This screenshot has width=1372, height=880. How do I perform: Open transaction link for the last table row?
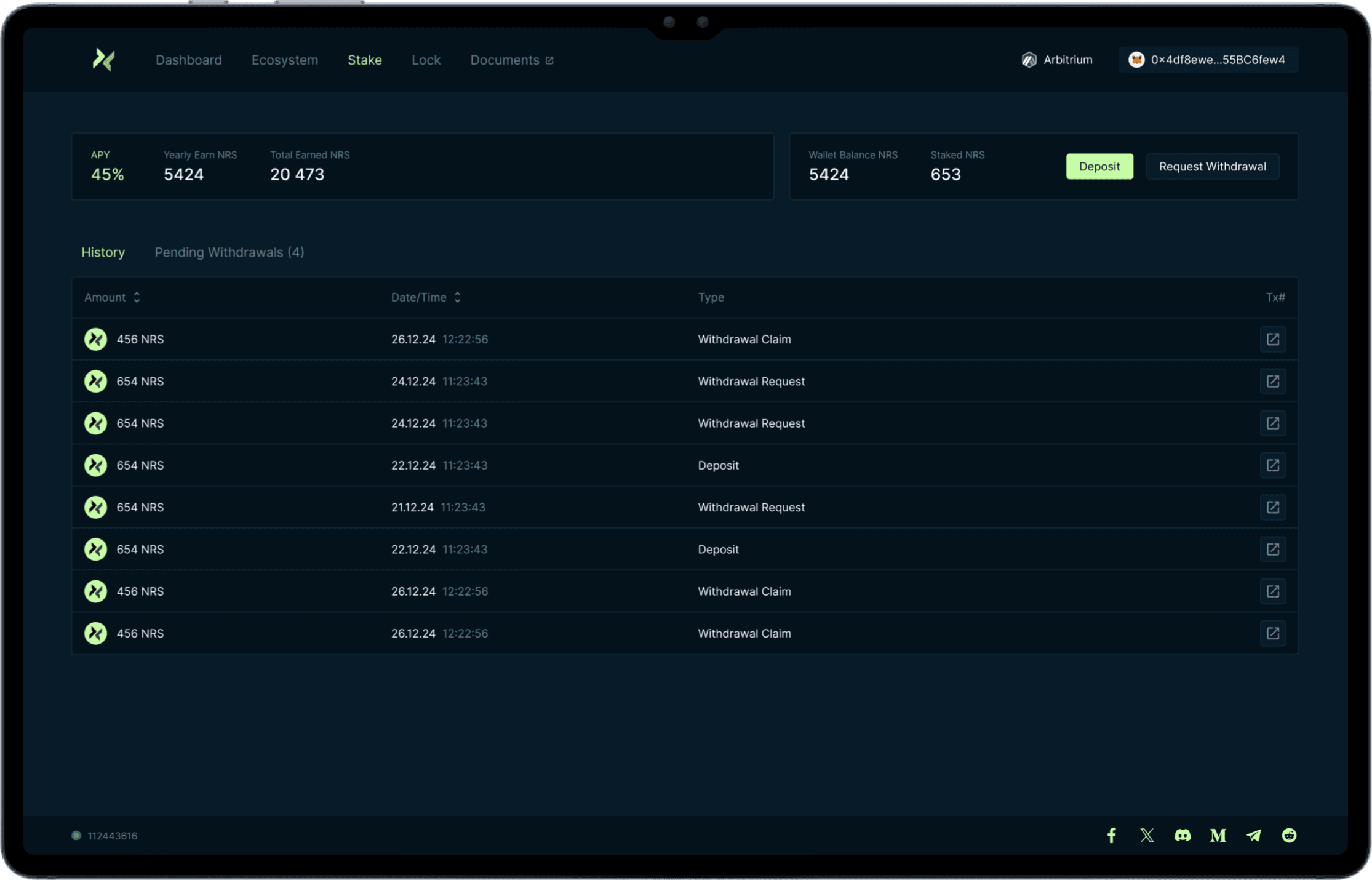point(1272,633)
